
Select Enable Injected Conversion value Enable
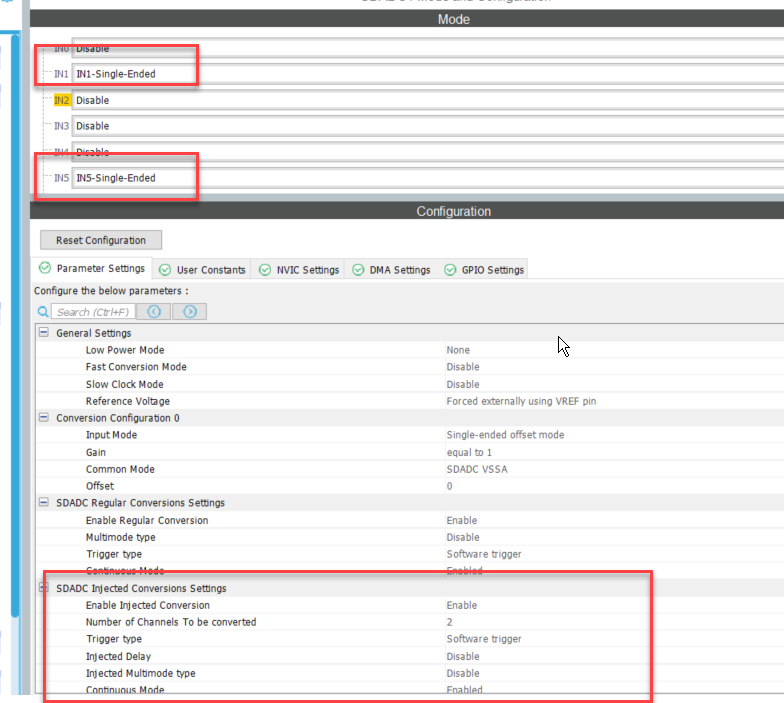coord(462,606)
